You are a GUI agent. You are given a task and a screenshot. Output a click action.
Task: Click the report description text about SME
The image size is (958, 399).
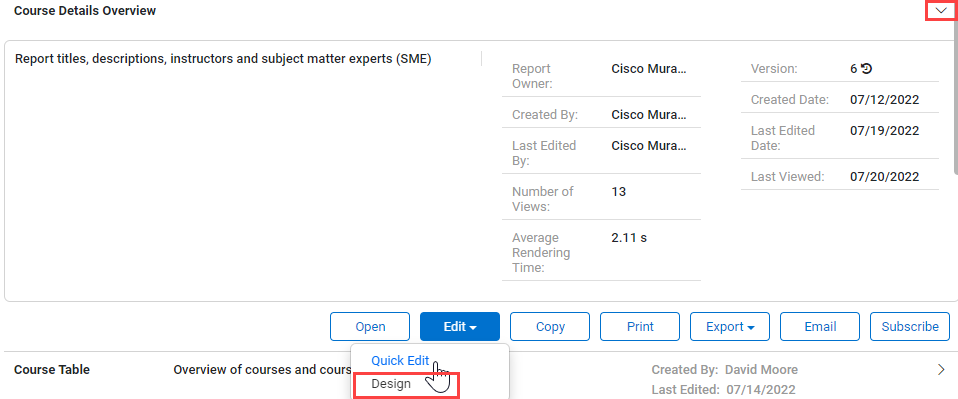pos(223,59)
